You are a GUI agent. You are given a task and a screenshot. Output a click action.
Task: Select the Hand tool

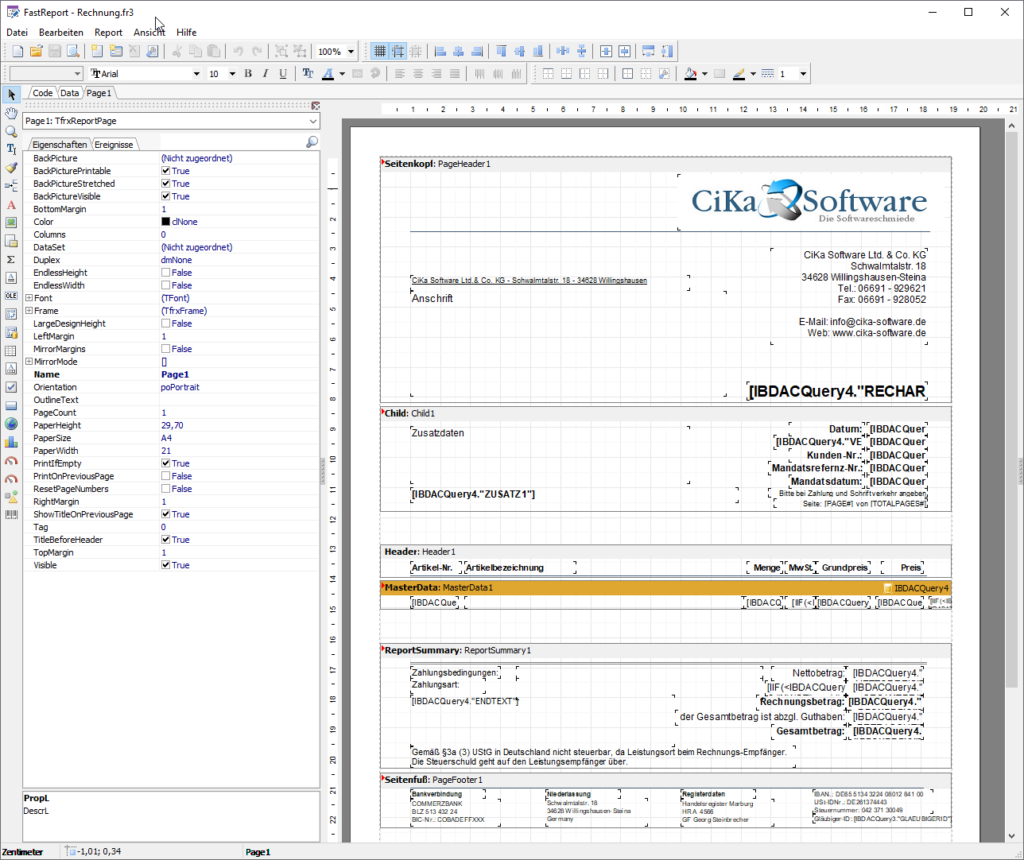(x=11, y=113)
